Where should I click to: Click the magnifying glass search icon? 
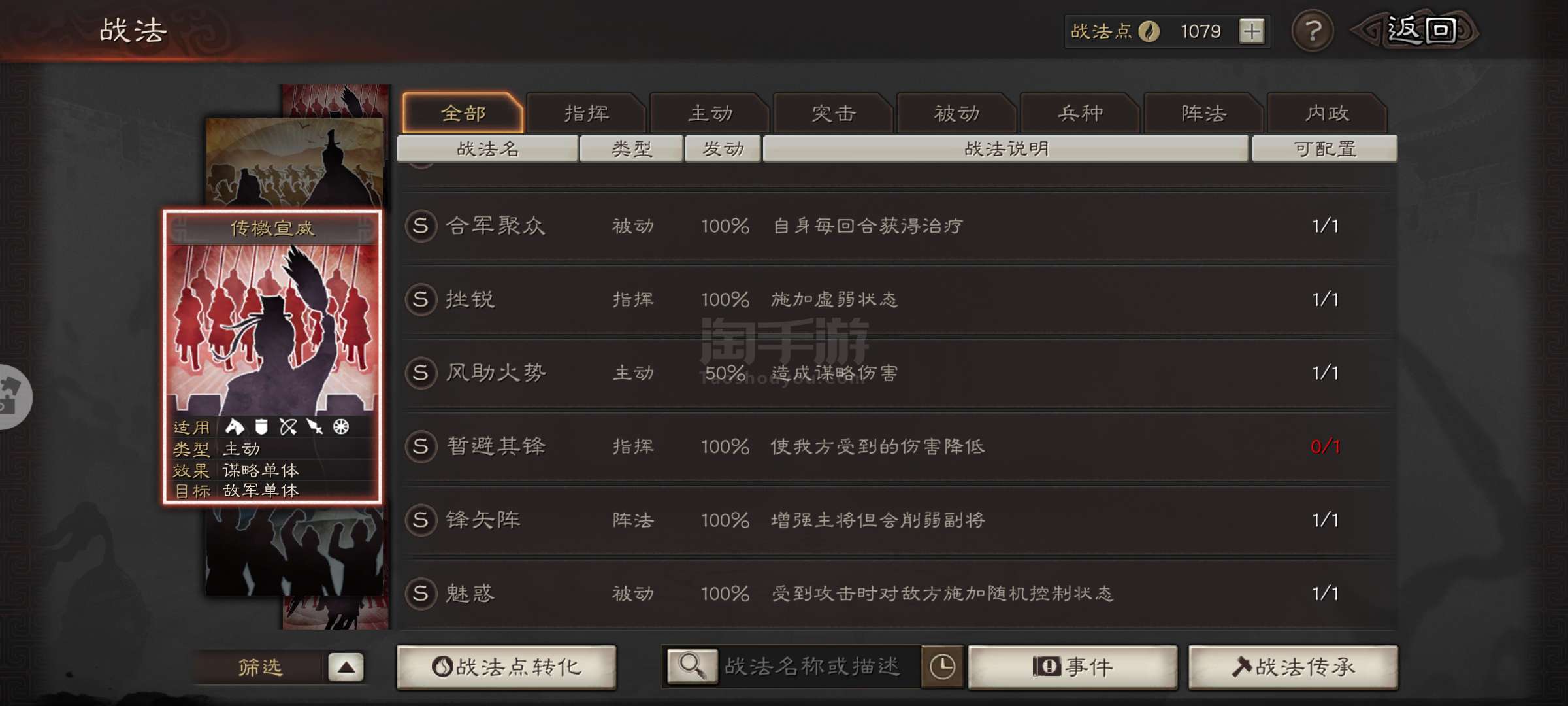click(x=691, y=666)
